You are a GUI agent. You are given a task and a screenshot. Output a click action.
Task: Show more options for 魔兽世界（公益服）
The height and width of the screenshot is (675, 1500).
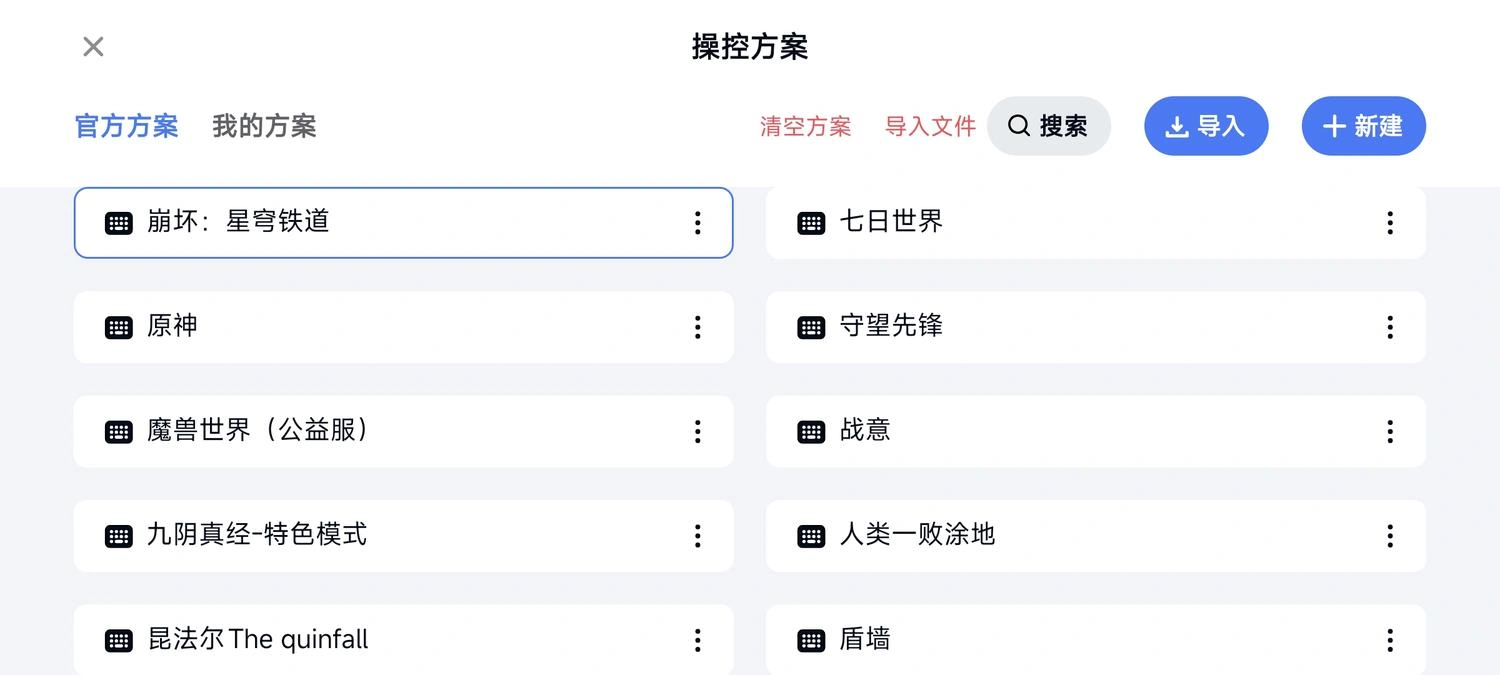click(697, 431)
